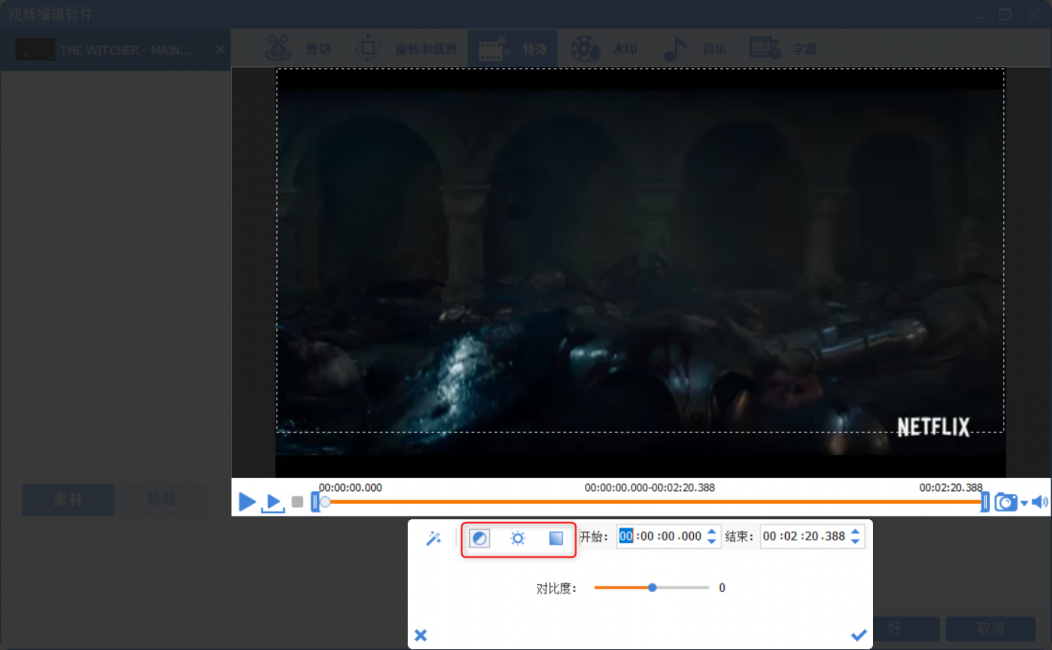1052x650 pixels.
Task: Increase the 结束 end time with up arrow
Action: (x=855, y=532)
